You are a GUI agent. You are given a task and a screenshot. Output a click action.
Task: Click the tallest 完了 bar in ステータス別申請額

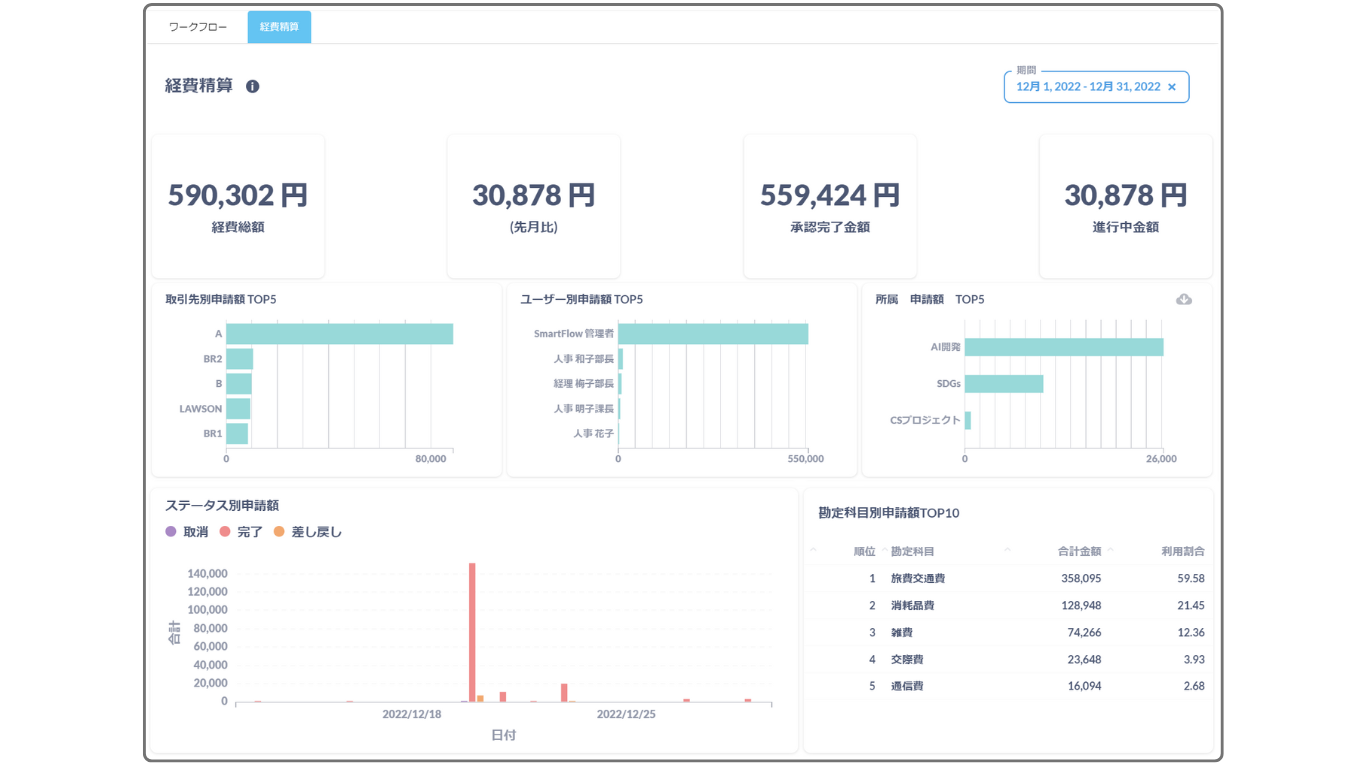pyautogui.click(x=472, y=632)
